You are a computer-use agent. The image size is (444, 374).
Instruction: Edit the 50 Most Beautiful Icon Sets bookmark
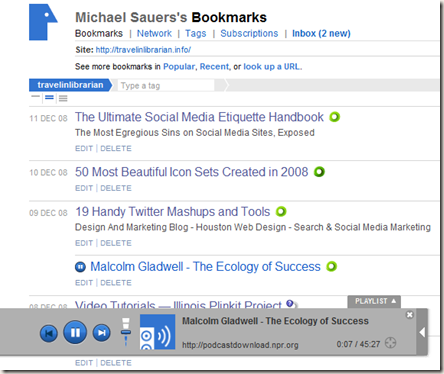(x=84, y=188)
